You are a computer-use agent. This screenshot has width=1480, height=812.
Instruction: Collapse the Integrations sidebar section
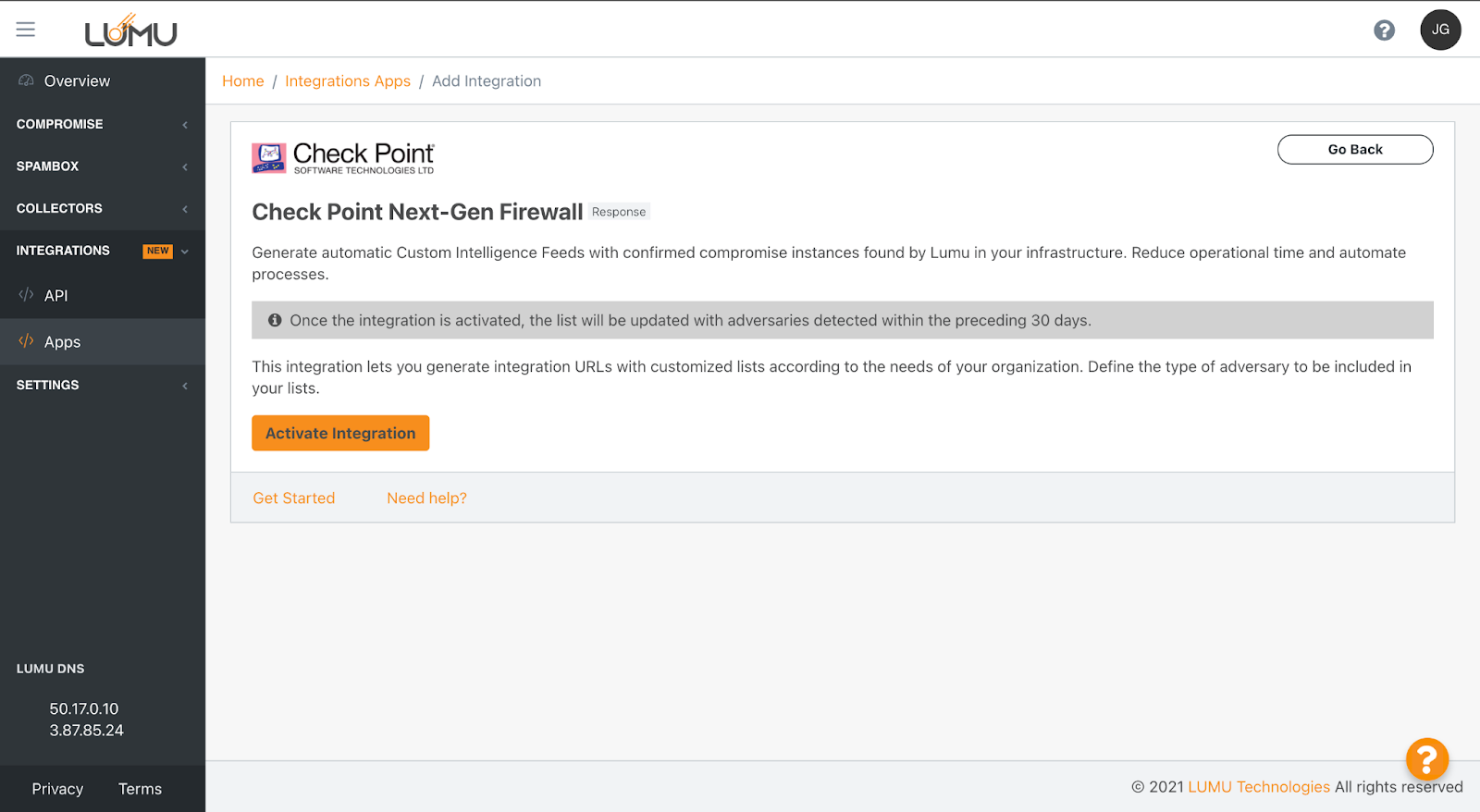[x=102, y=251]
